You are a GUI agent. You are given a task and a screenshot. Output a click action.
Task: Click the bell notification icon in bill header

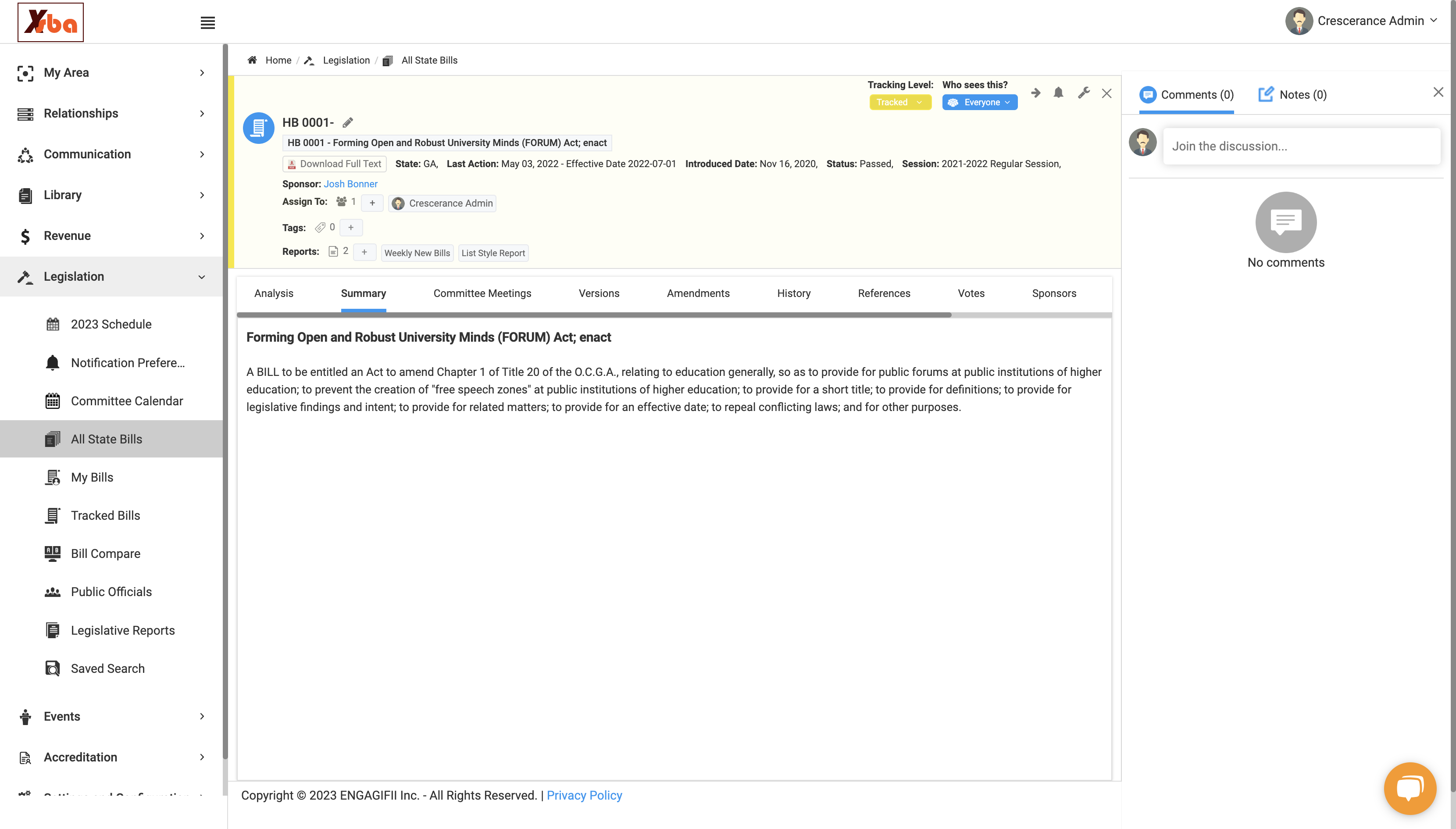click(x=1059, y=93)
